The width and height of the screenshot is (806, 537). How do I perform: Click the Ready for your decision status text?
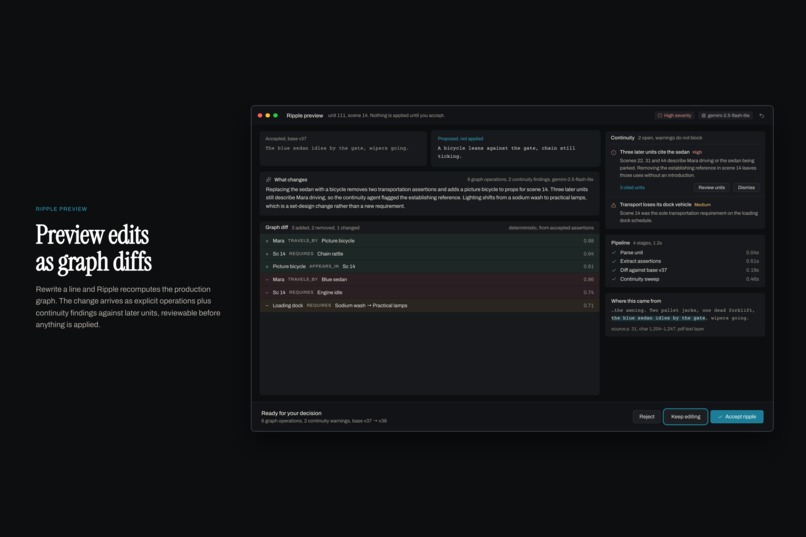point(291,413)
